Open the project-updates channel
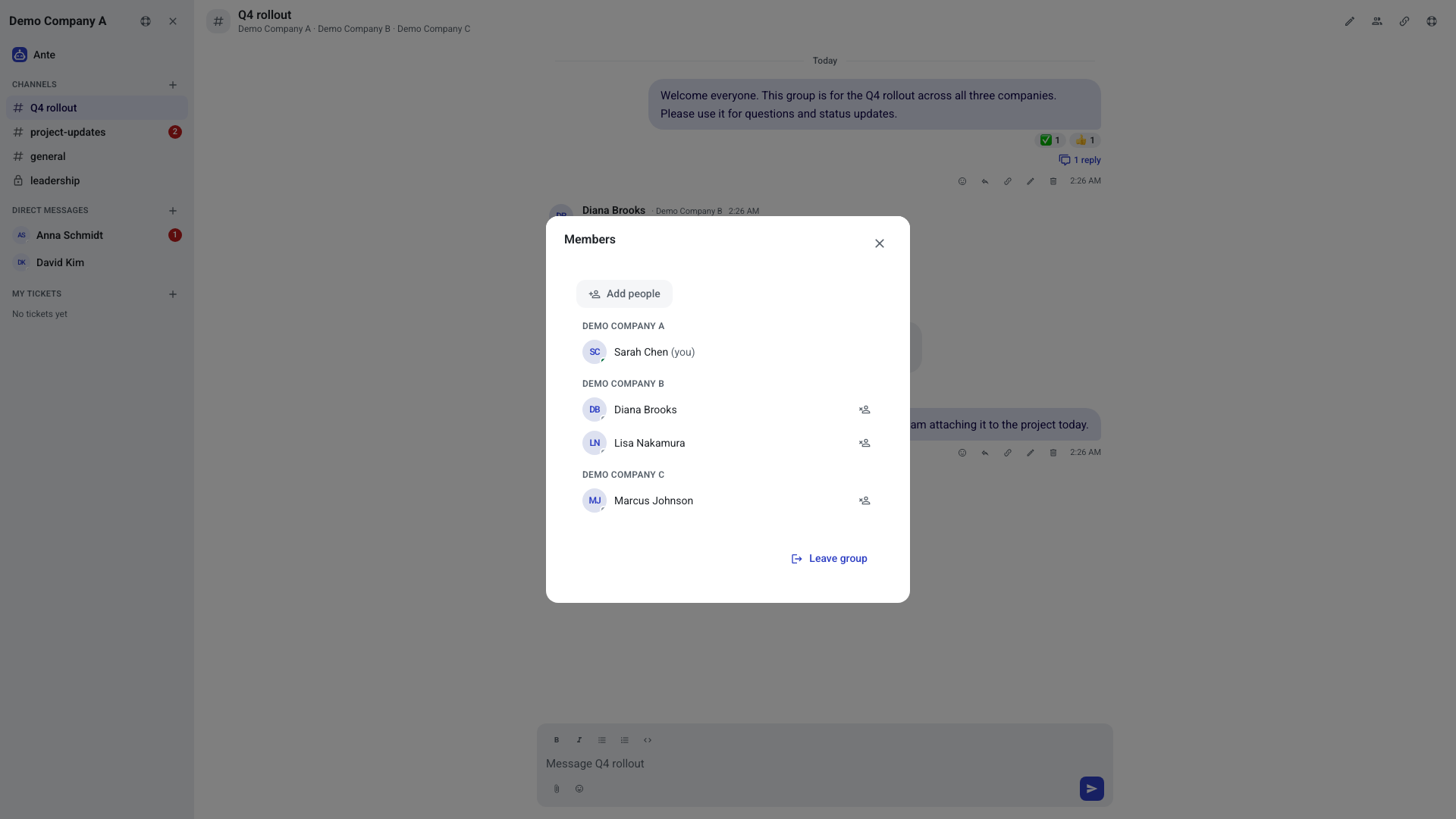1456x819 pixels. [97, 132]
